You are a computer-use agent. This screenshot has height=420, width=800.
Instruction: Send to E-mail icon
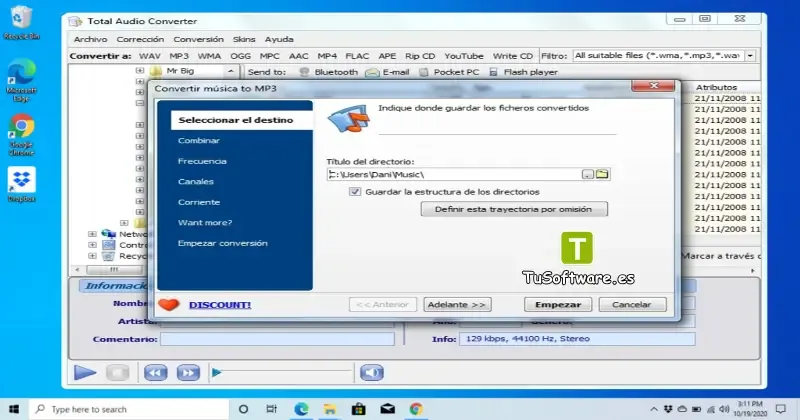[372, 72]
